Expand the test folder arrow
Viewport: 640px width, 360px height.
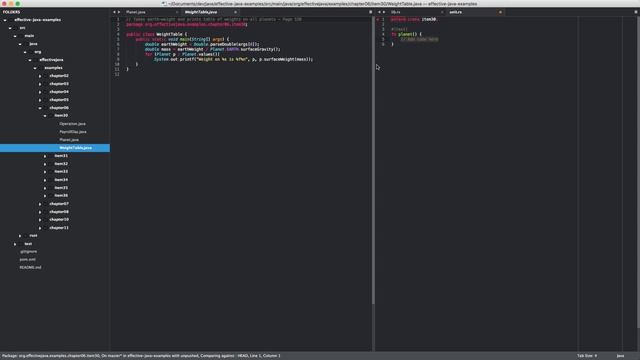(15, 244)
